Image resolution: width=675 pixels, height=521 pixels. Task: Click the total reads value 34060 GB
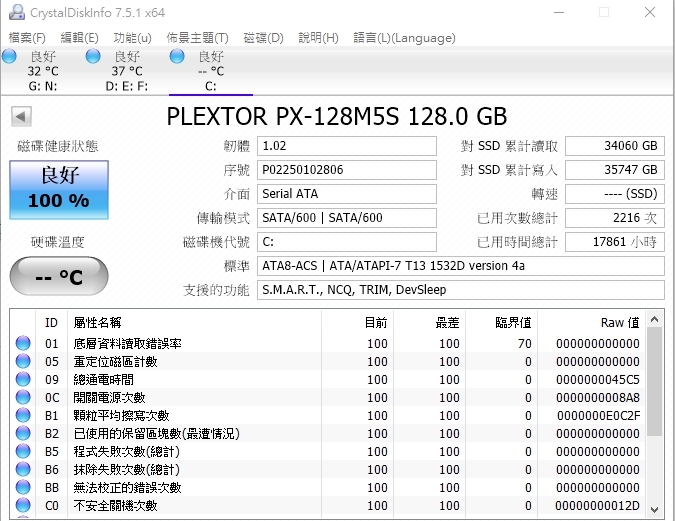coord(615,146)
